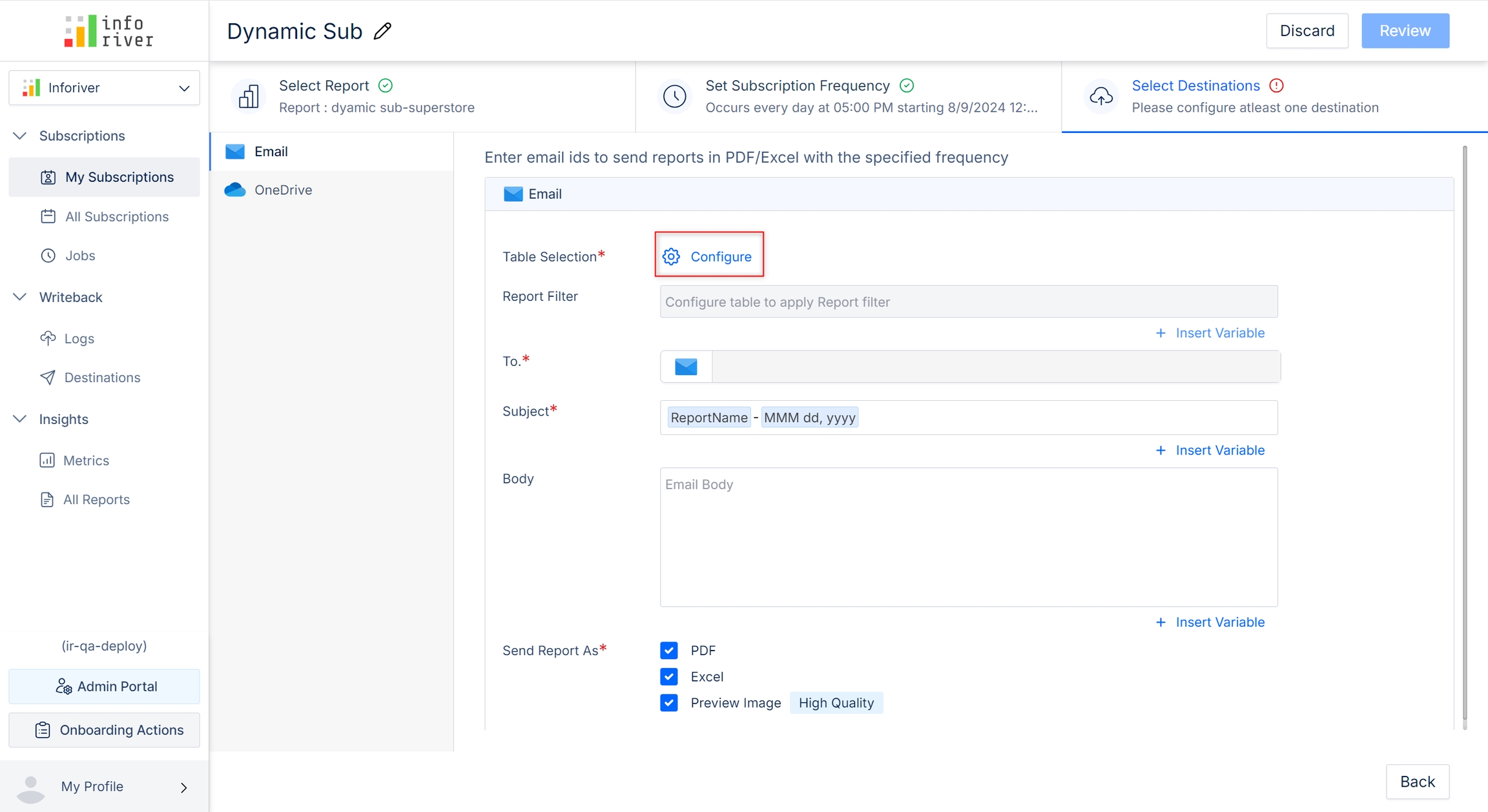Collapse the Insights section
This screenshot has height=812, width=1488.
20,419
